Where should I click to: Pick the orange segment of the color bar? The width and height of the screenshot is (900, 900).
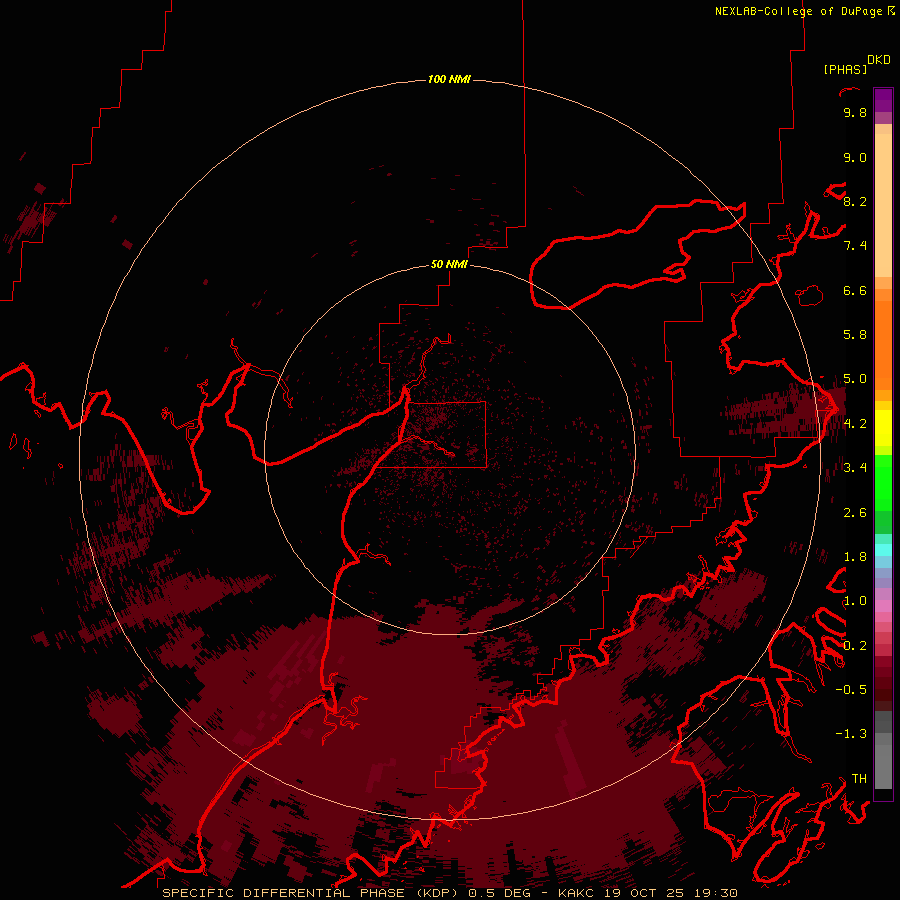[x=883, y=344]
